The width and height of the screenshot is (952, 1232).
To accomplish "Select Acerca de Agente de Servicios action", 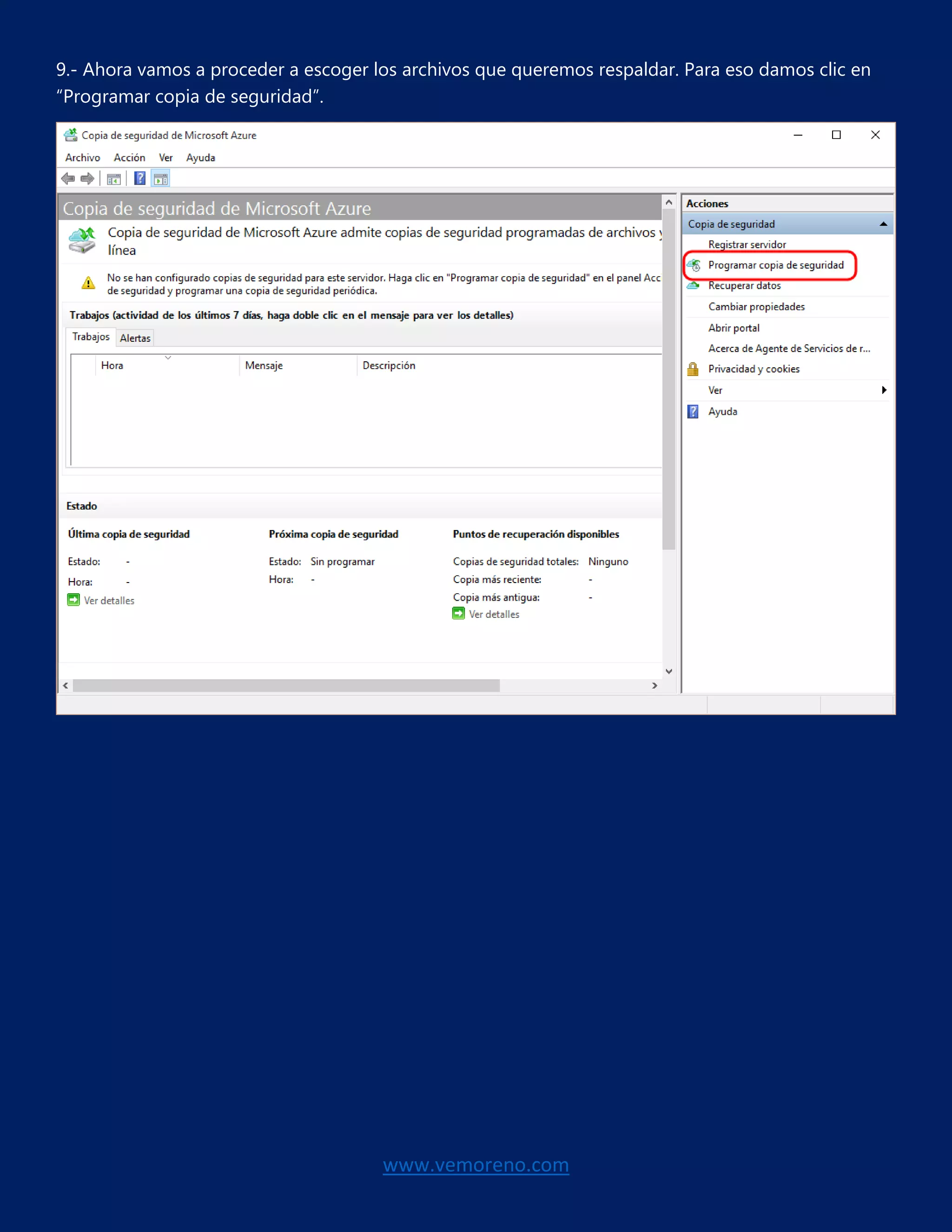I will (x=789, y=349).
